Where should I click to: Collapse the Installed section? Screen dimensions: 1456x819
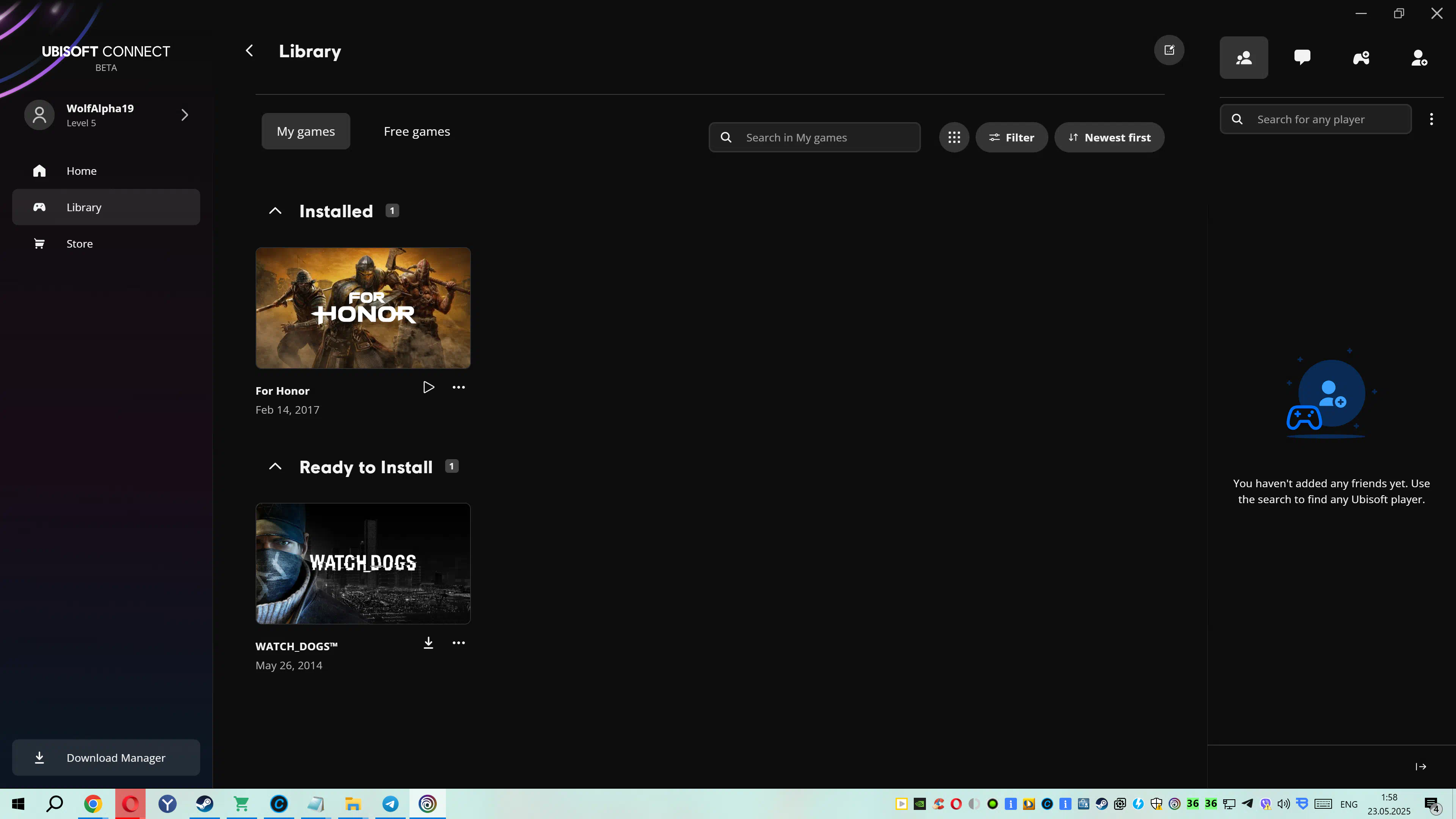click(x=275, y=211)
